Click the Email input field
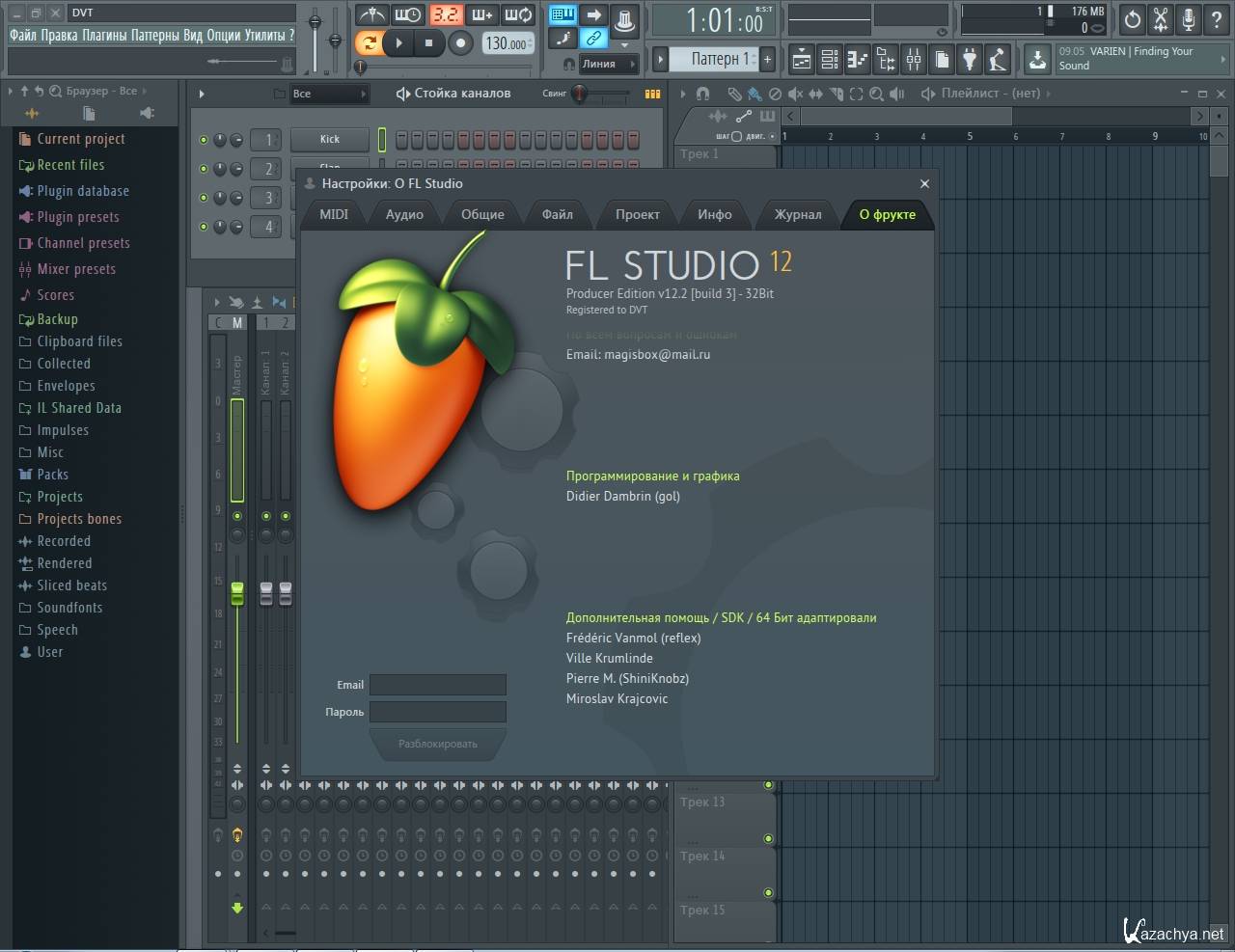This screenshot has width=1235, height=952. click(437, 685)
